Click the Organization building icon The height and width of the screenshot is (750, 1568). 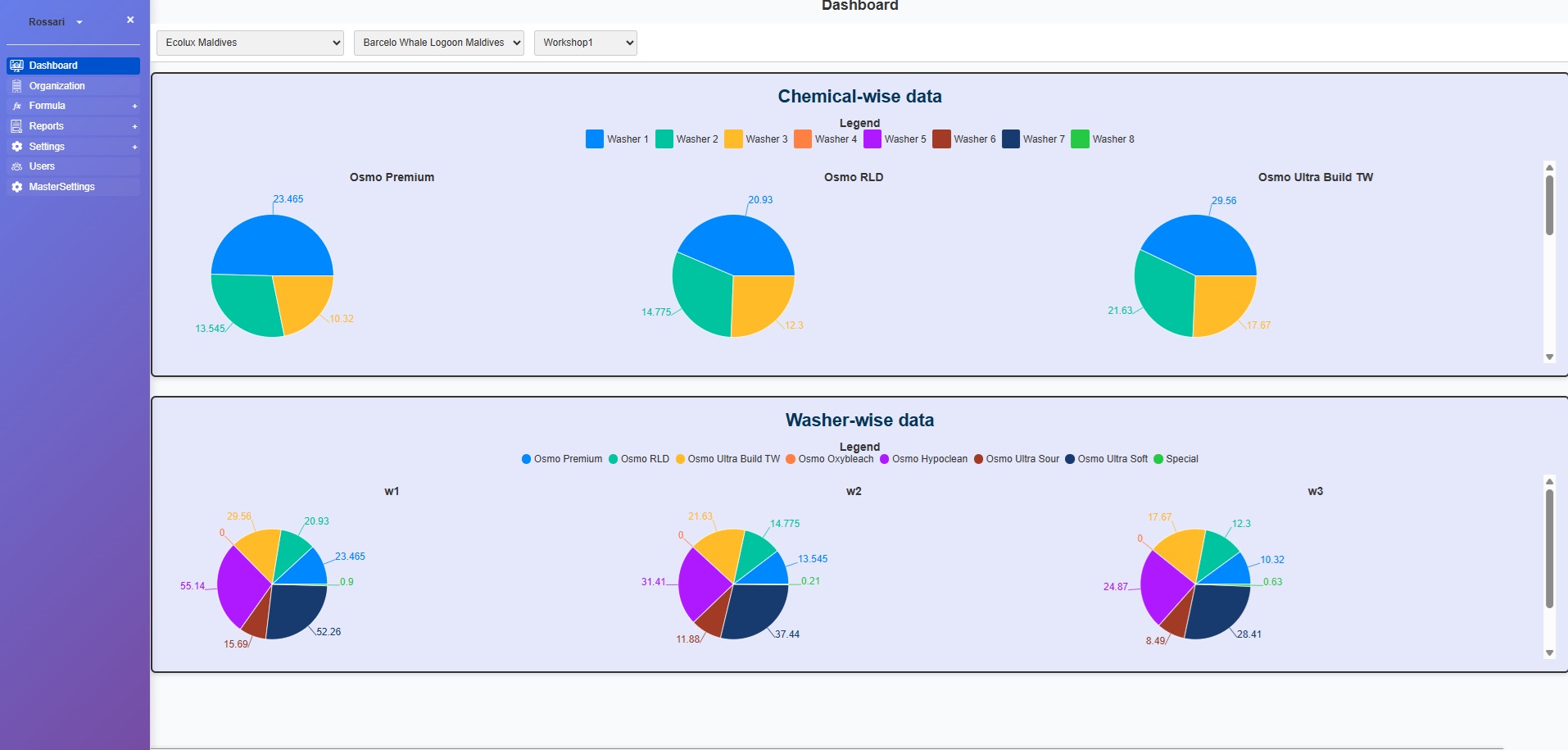point(16,86)
